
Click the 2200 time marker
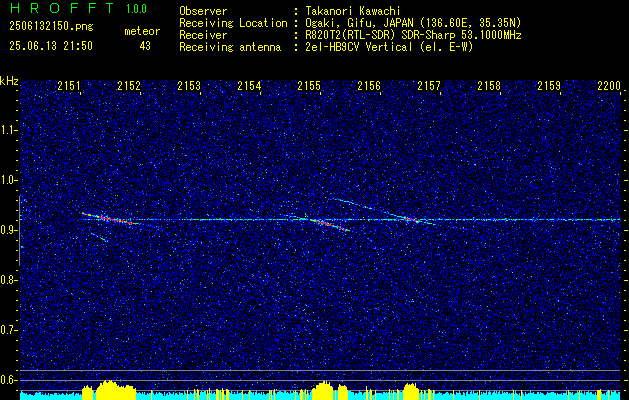(x=609, y=85)
